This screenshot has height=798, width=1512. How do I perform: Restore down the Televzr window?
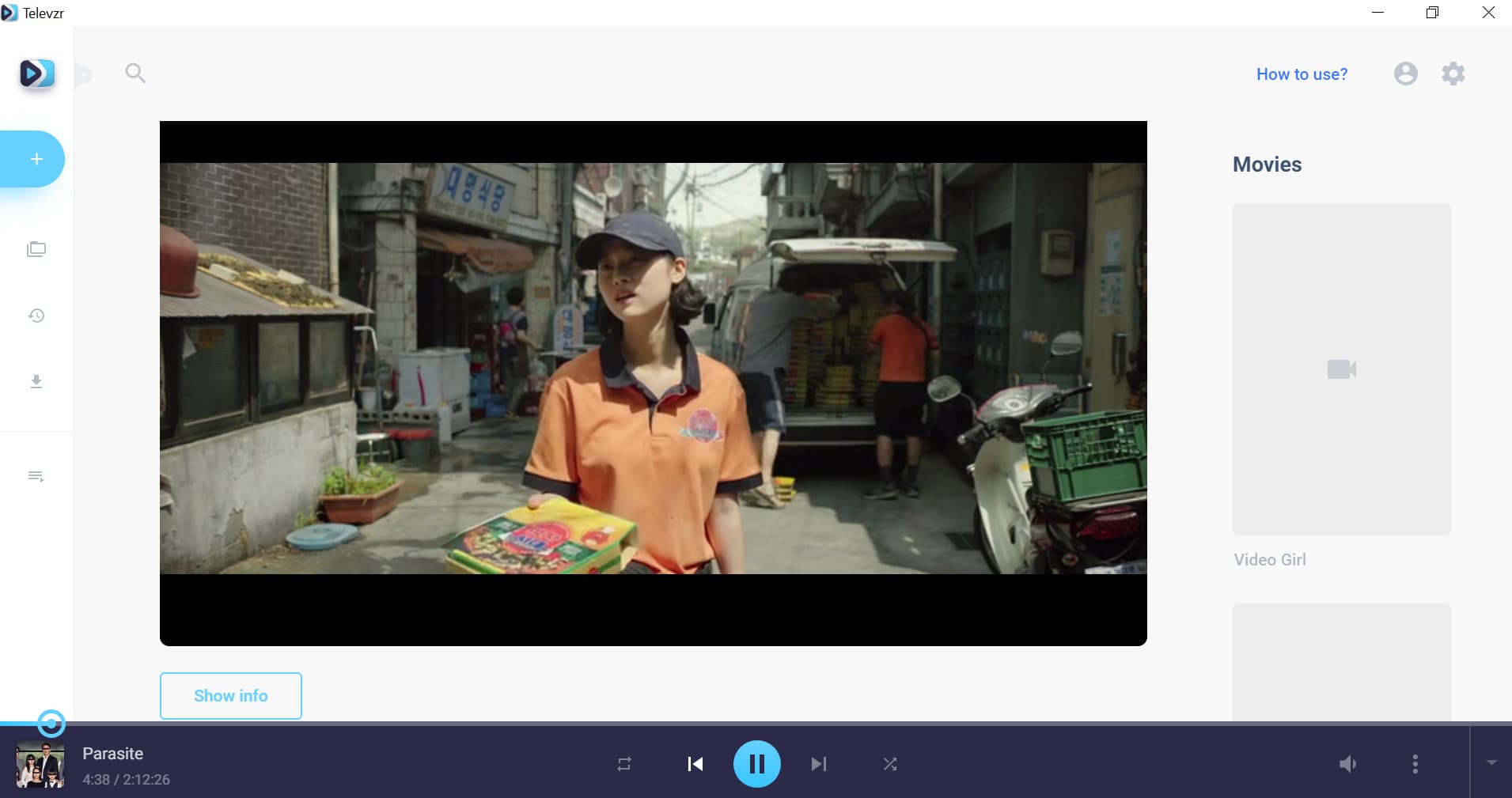[x=1432, y=13]
